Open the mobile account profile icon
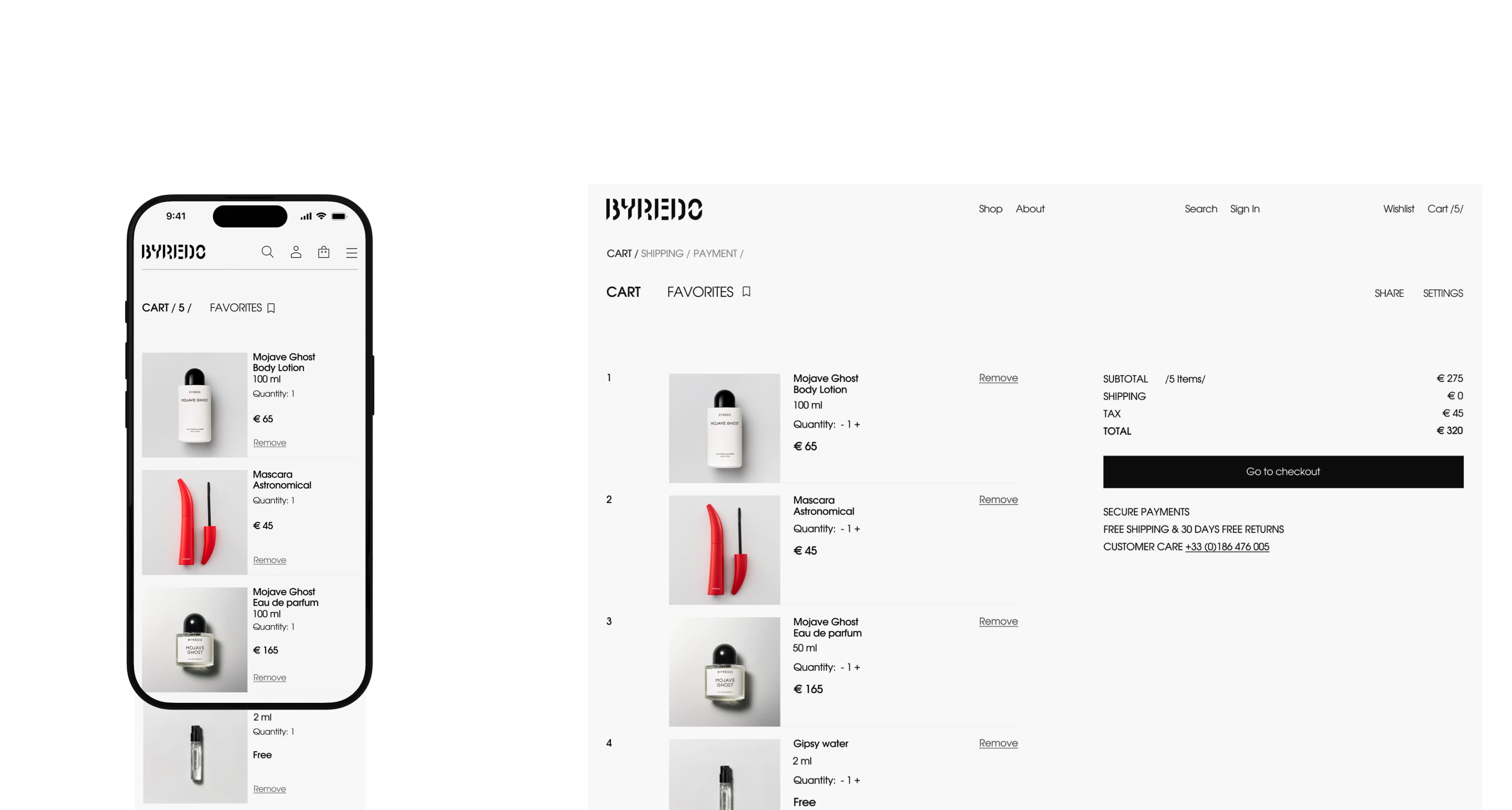Viewport: 1512px width, 810px height. 296,252
